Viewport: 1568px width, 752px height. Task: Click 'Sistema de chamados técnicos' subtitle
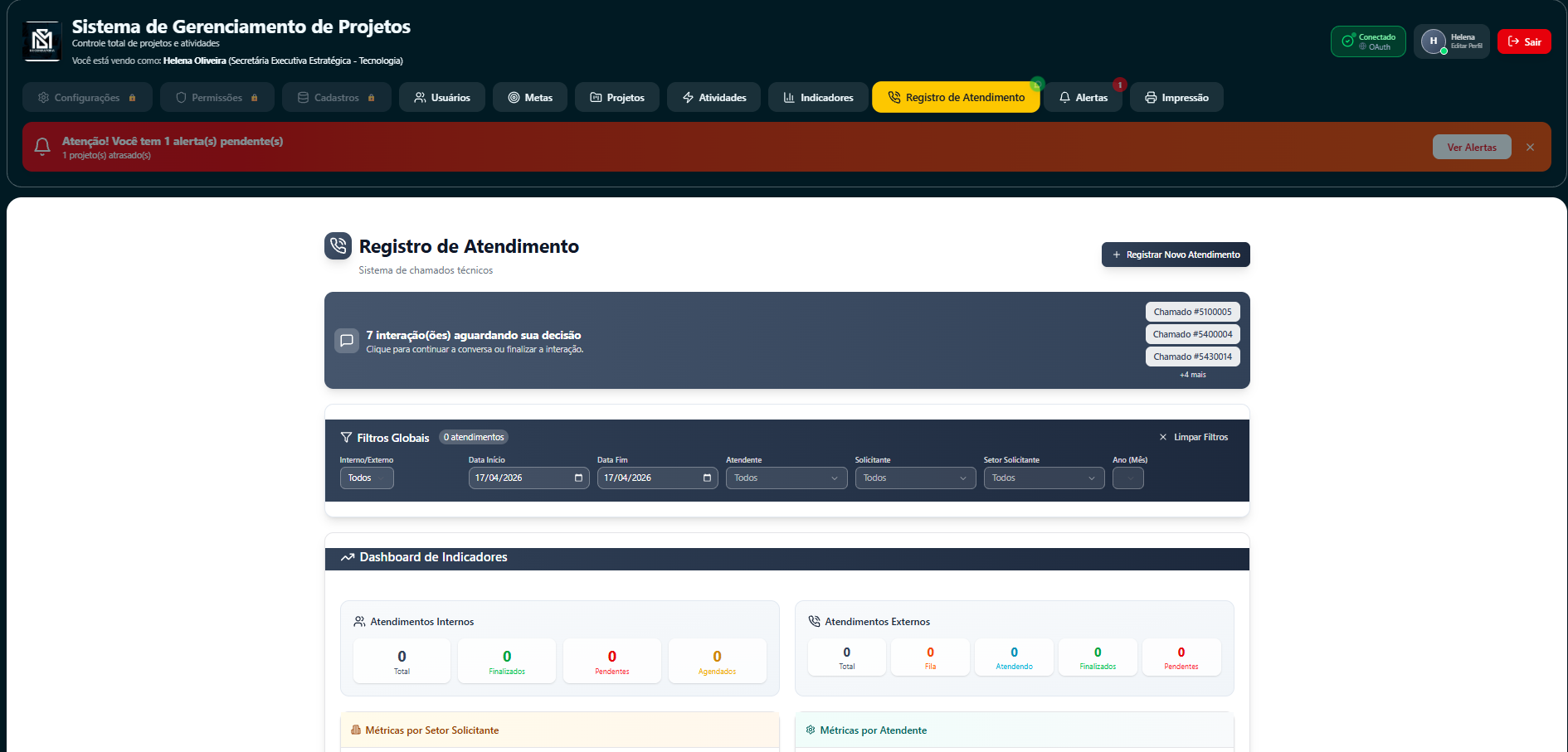click(426, 270)
